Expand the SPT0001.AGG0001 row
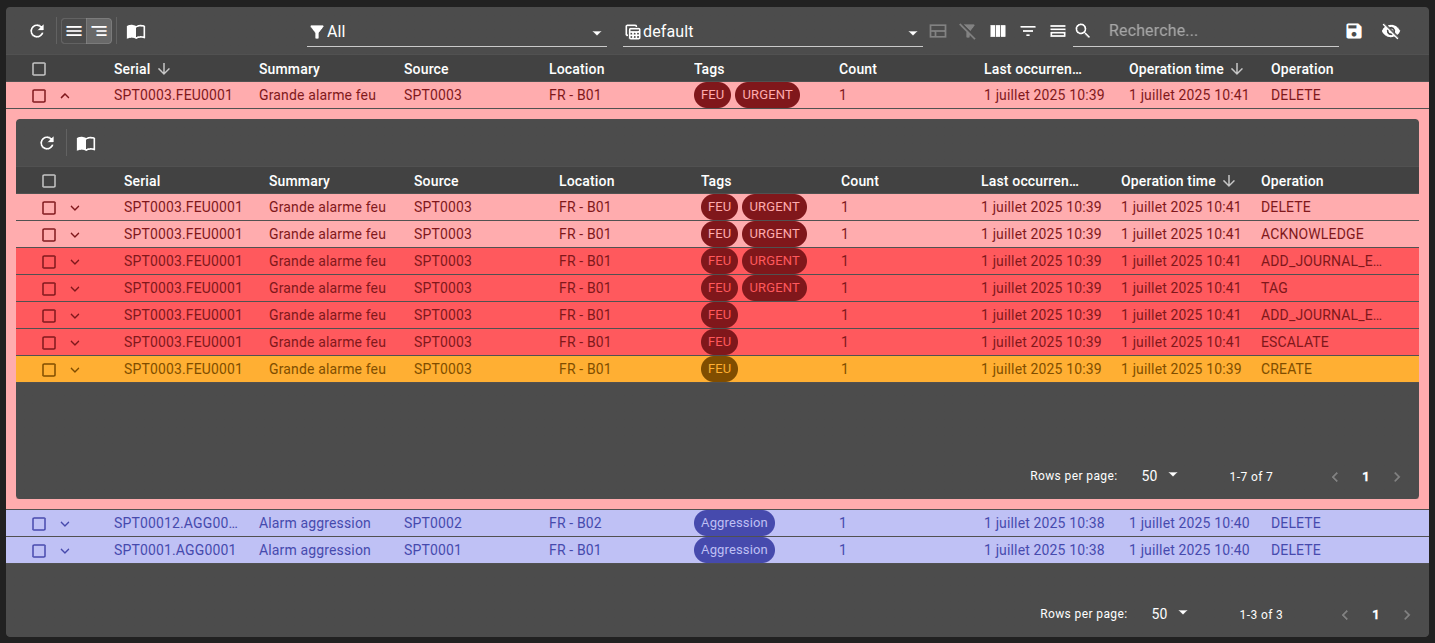This screenshot has width=1435, height=643. coord(65,551)
